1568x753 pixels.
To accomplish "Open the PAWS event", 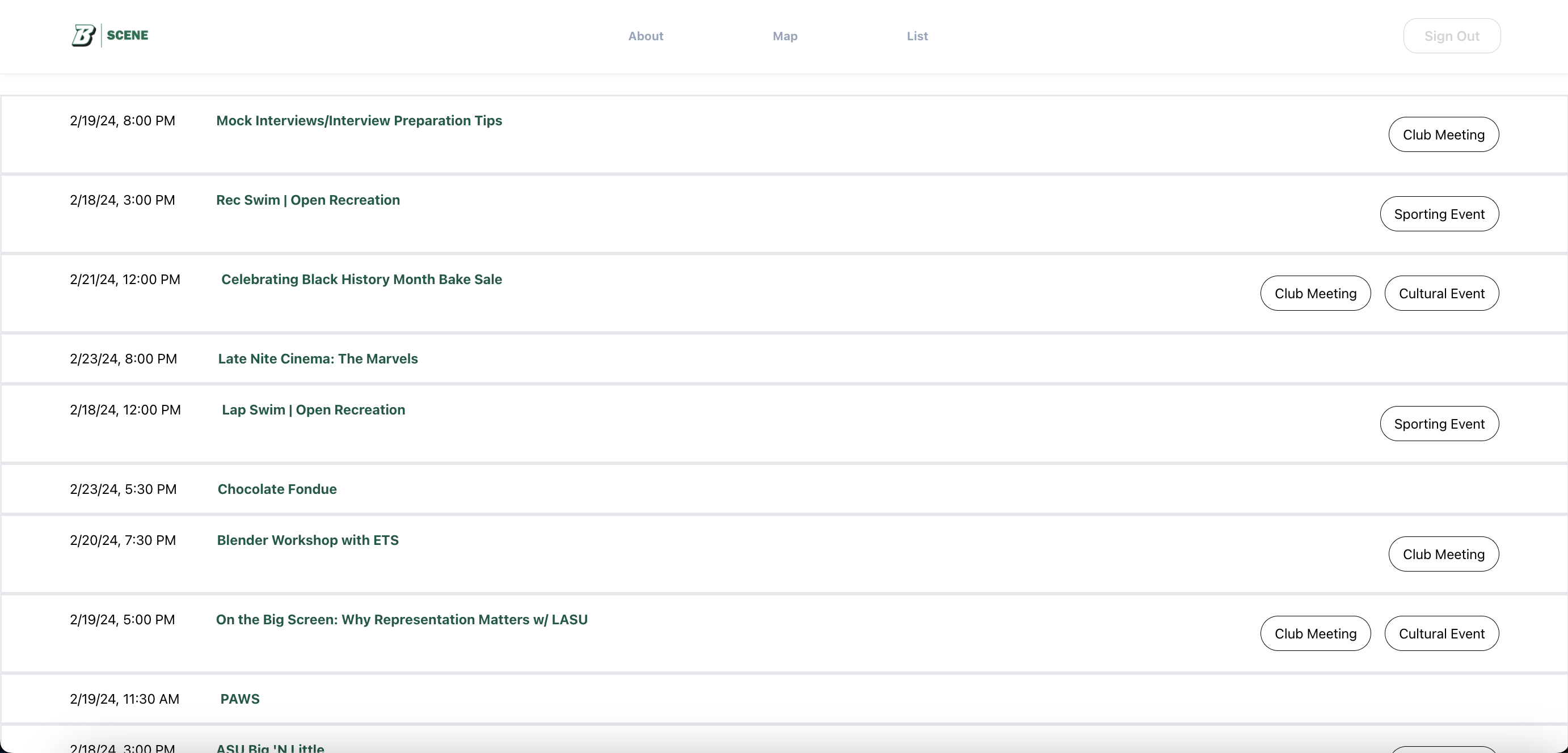I will coord(240,699).
